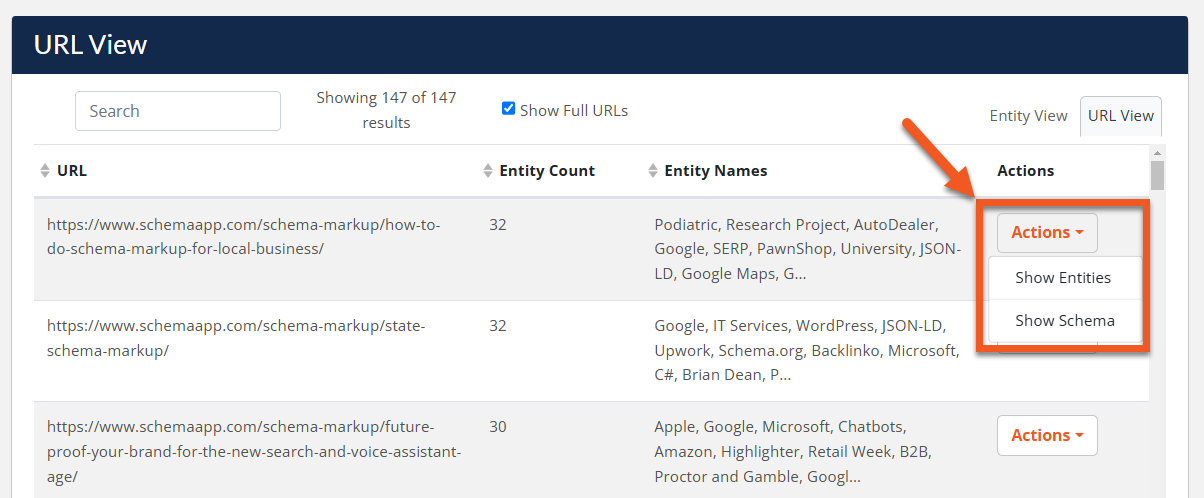This screenshot has width=1204, height=498.
Task: Click the Actions column header
Action: tap(1026, 171)
